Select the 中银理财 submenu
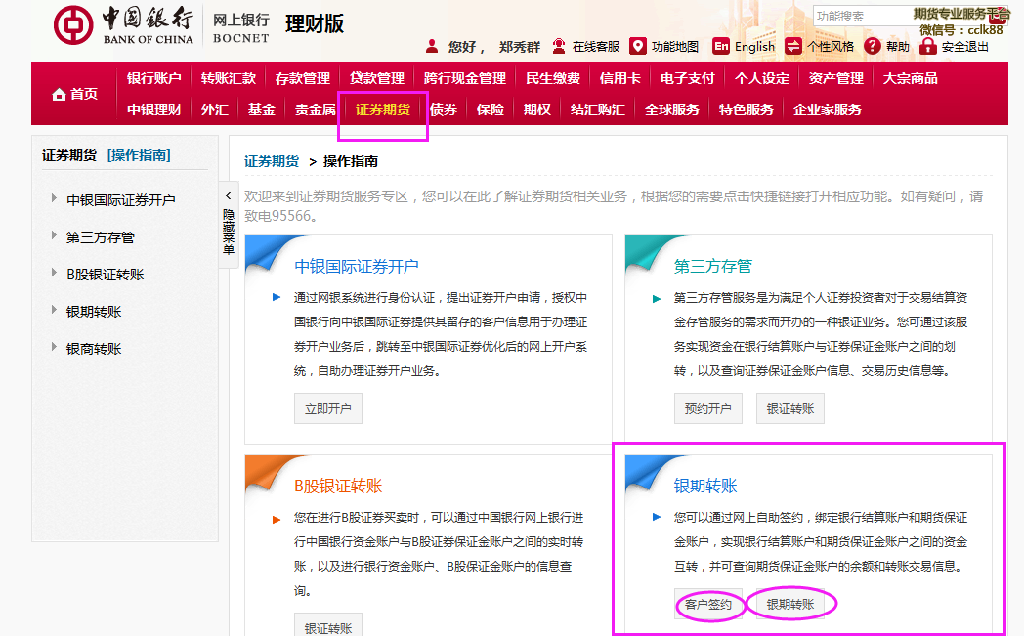1024x636 pixels. [x=154, y=110]
